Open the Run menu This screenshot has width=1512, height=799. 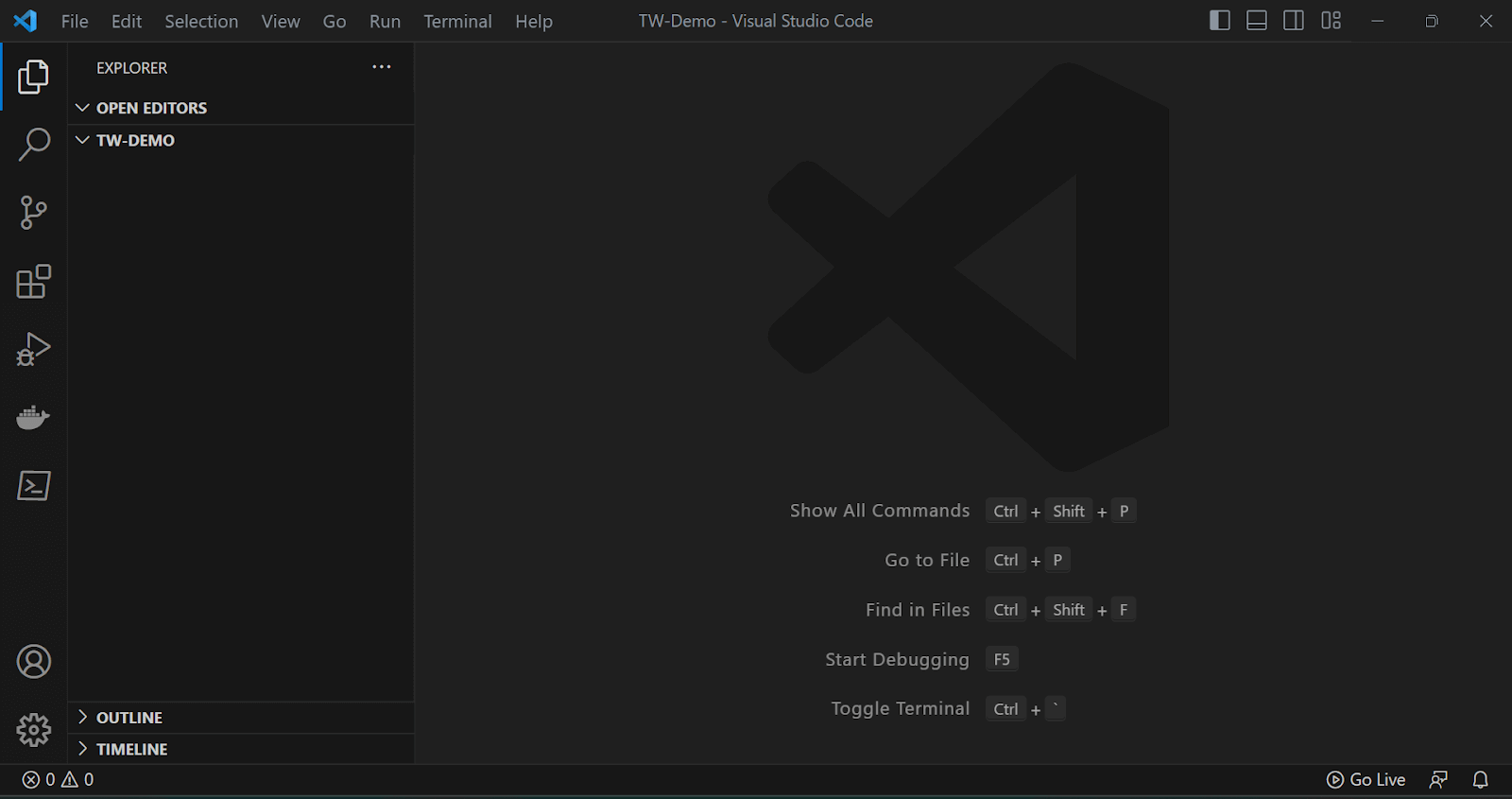pos(385,21)
